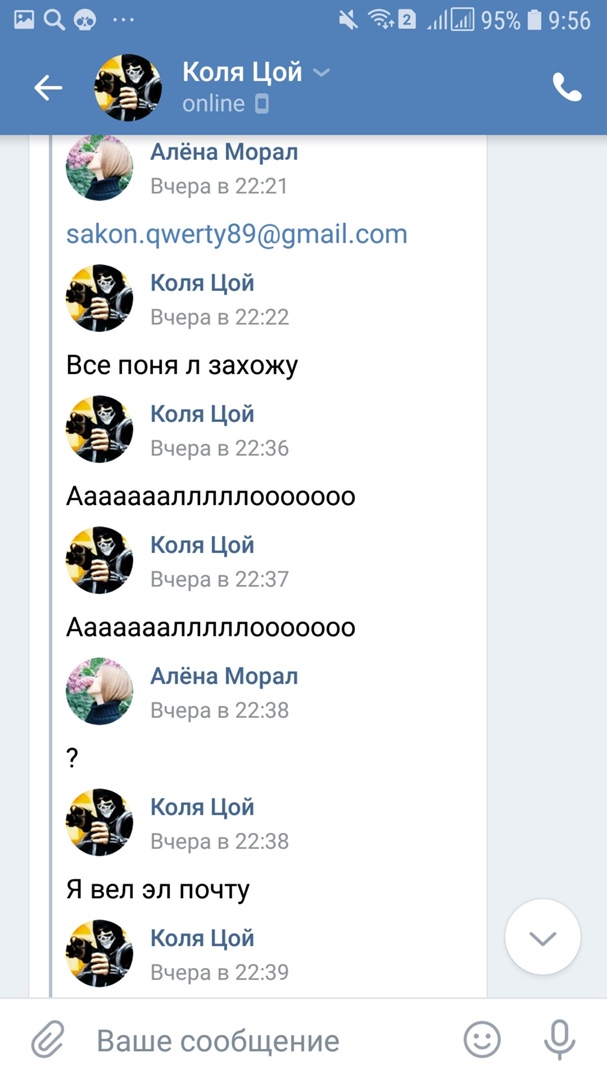Open Алёна Морал profile name at 22:21
The image size is (607, 1080).
pos(224,152)
